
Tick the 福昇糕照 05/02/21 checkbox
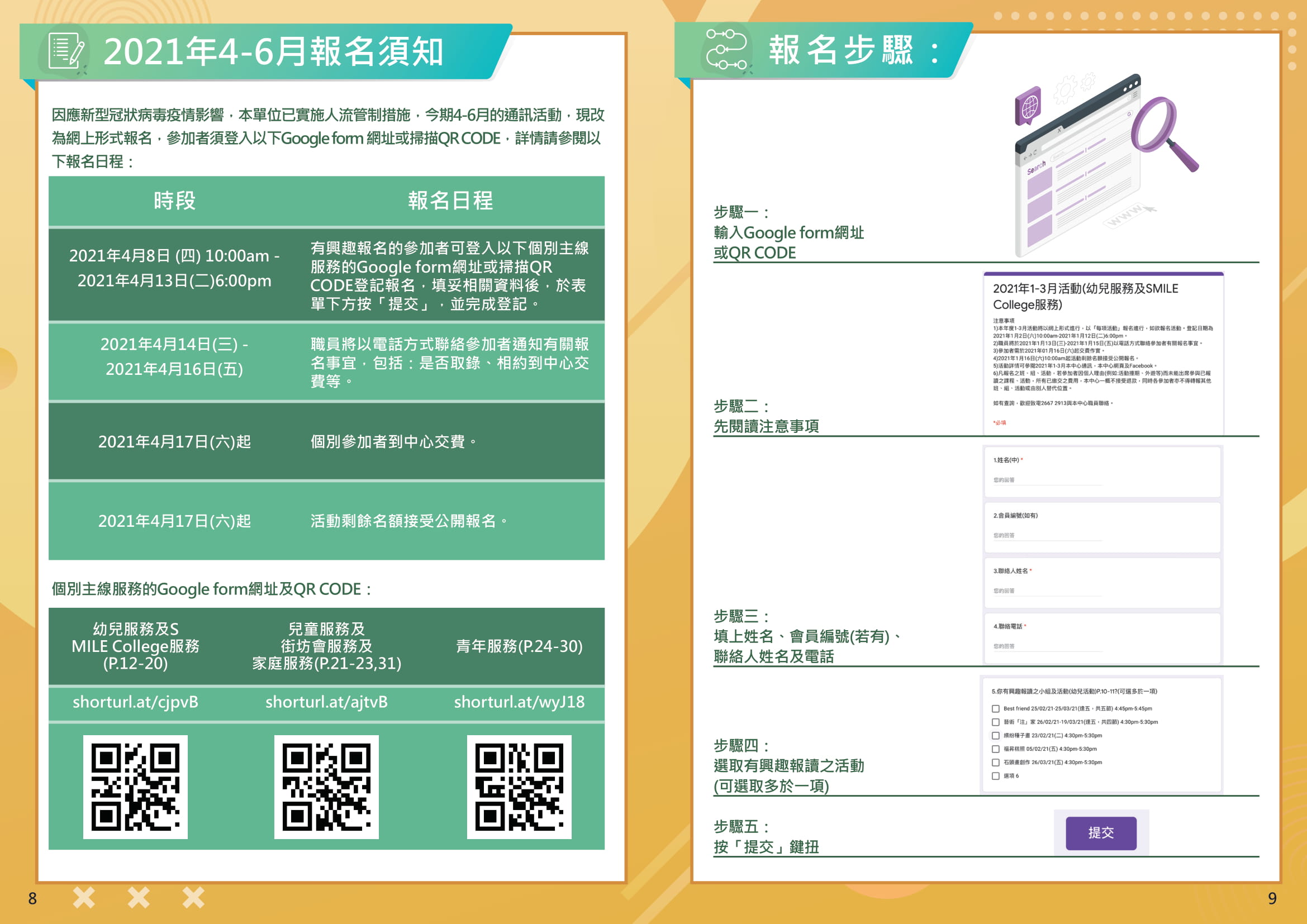tap(996, 749)
